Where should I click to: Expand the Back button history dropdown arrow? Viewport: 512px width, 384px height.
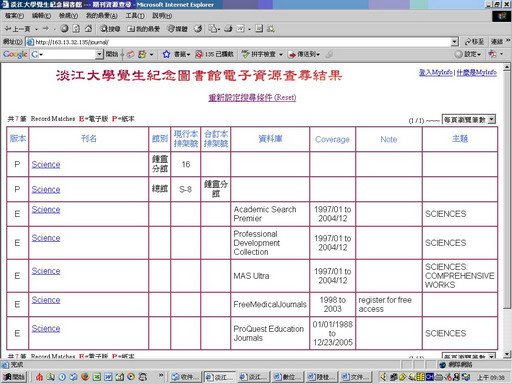pyautogui.click(x=36, y=29)
